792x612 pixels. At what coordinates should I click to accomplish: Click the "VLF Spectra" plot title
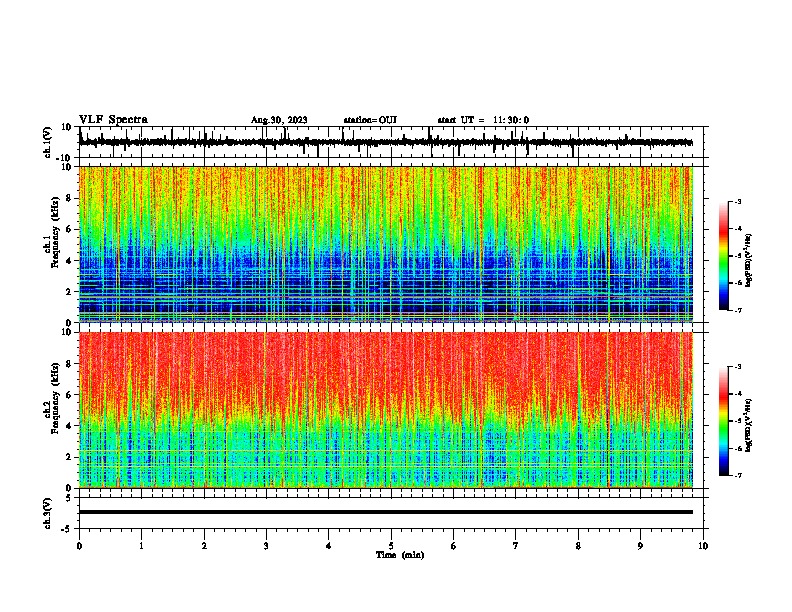click(113, 120)
